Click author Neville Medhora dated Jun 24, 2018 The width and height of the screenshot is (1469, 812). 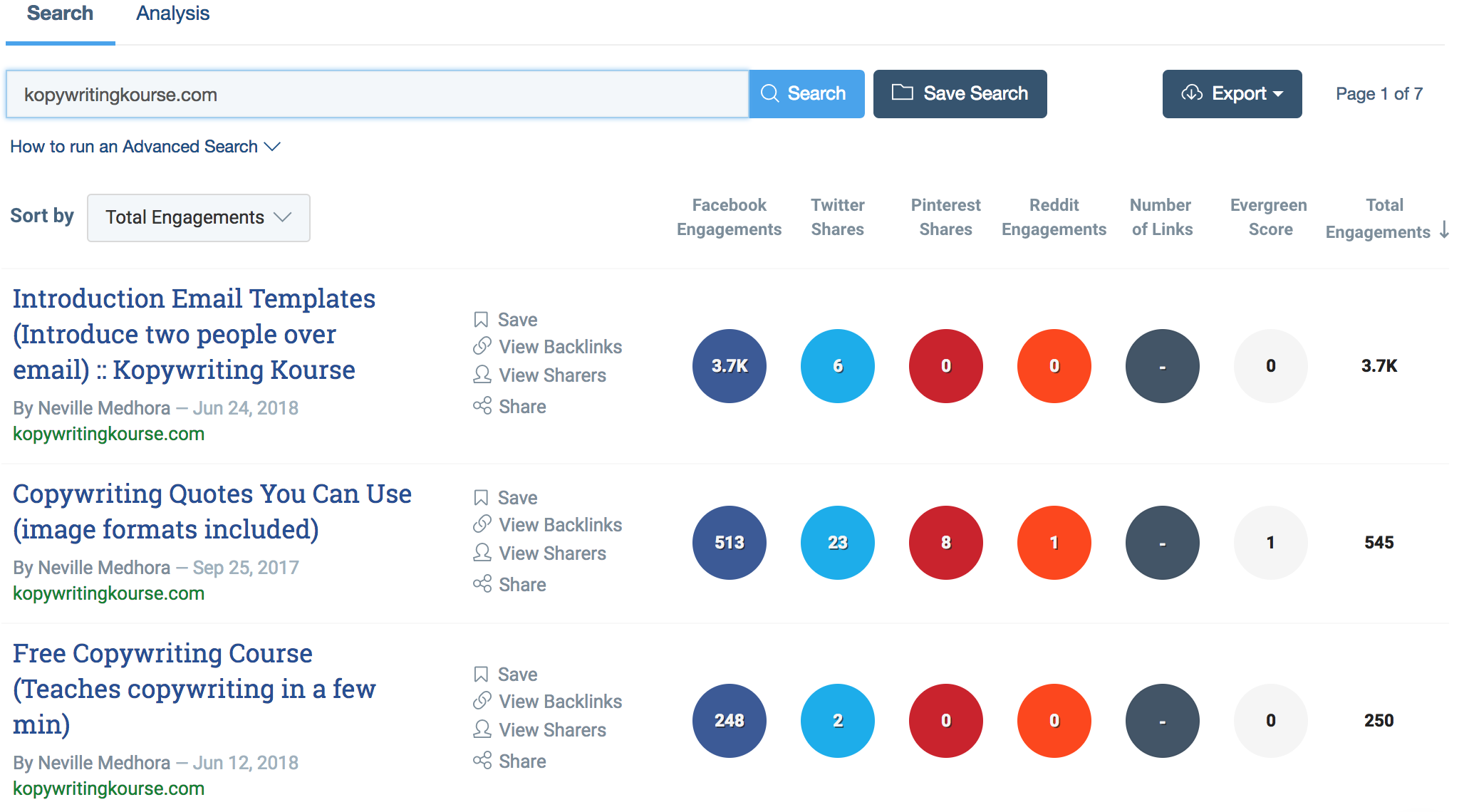[104, 408]
